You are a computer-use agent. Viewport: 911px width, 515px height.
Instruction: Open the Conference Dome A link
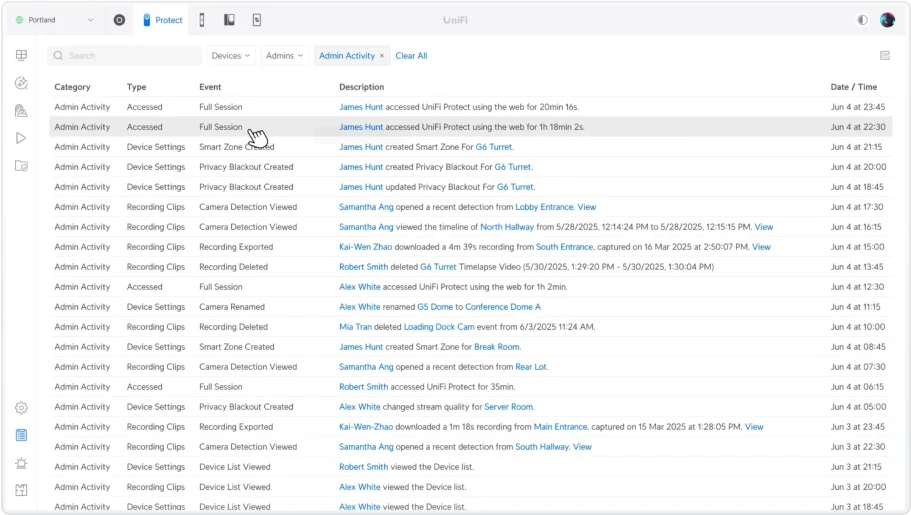pos(503,307)
